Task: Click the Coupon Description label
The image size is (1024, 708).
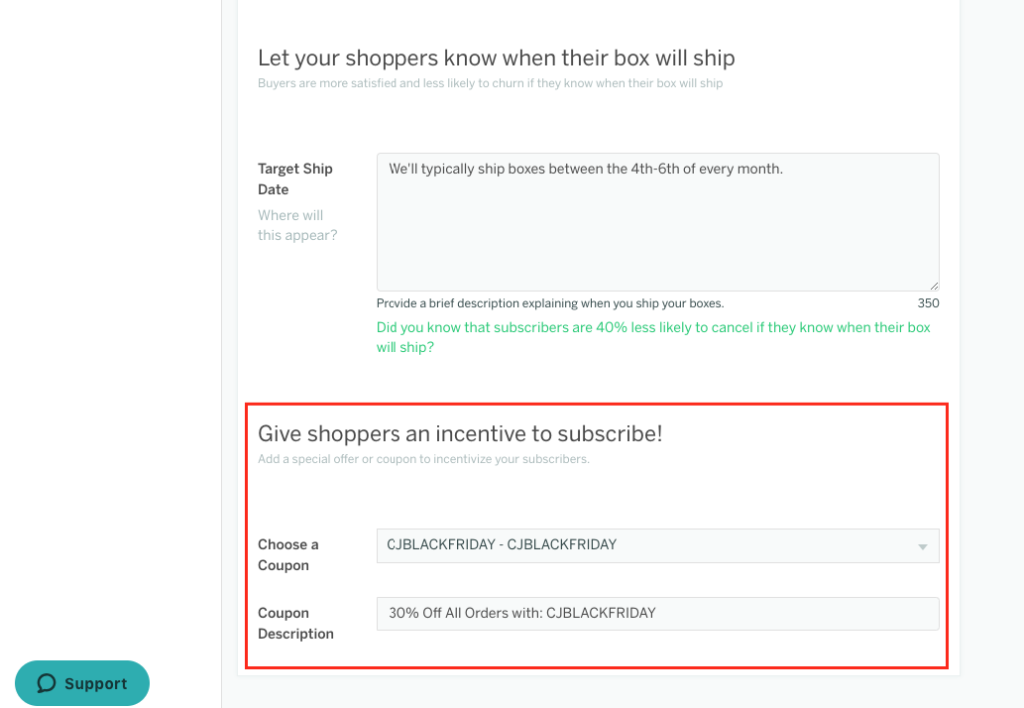Action: tap(293, 623)
